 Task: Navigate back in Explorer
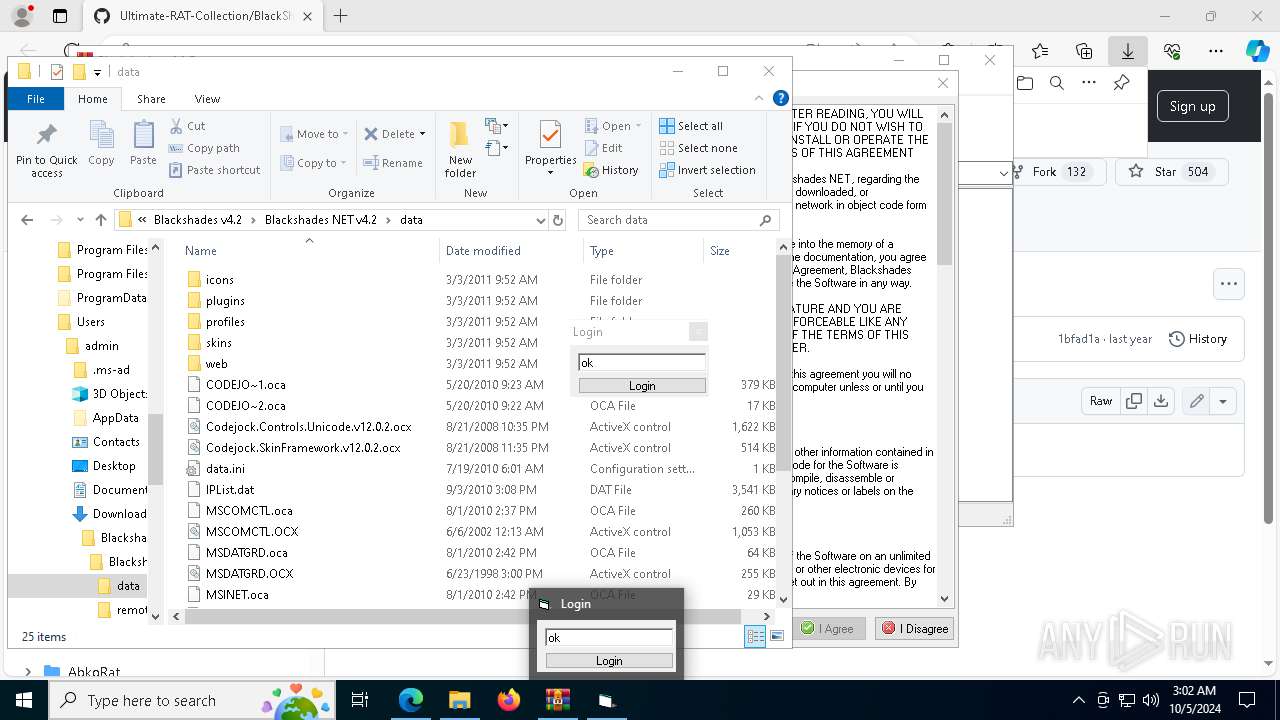click(27, 220)
